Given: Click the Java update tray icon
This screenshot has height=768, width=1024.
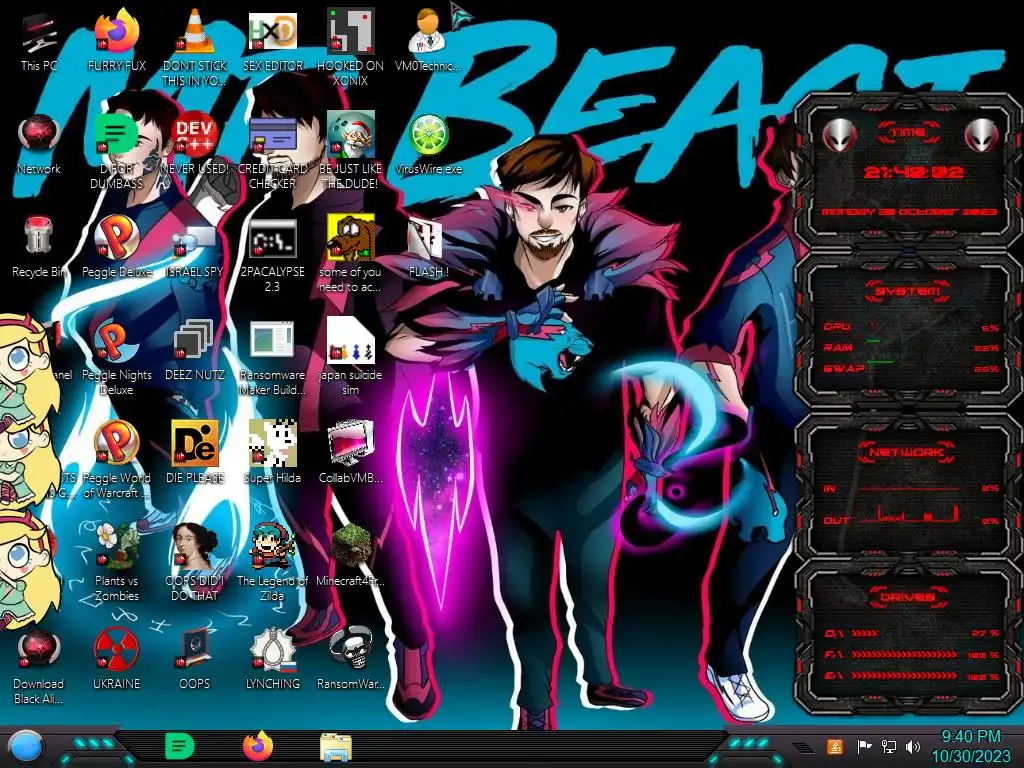Looking at the screenshot, I should click(834, 746).
